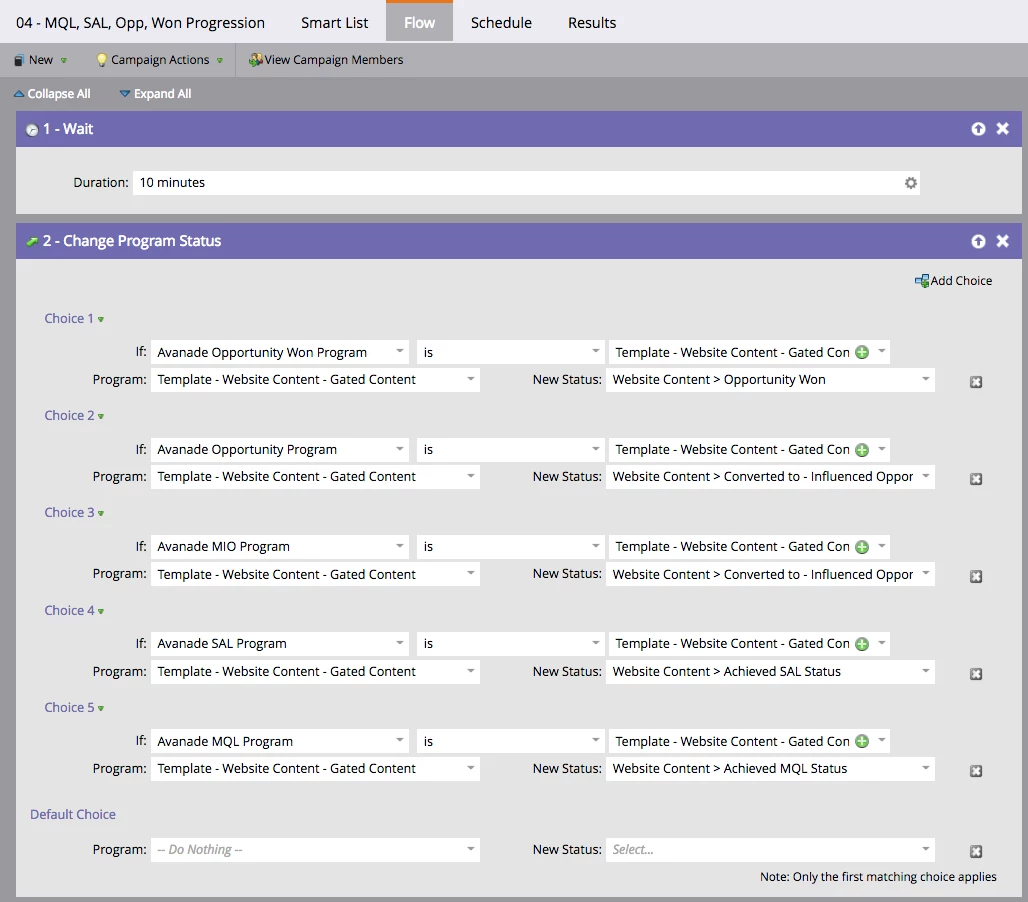
Task: Open Default Choice New Status select
Action: [770, 850]
